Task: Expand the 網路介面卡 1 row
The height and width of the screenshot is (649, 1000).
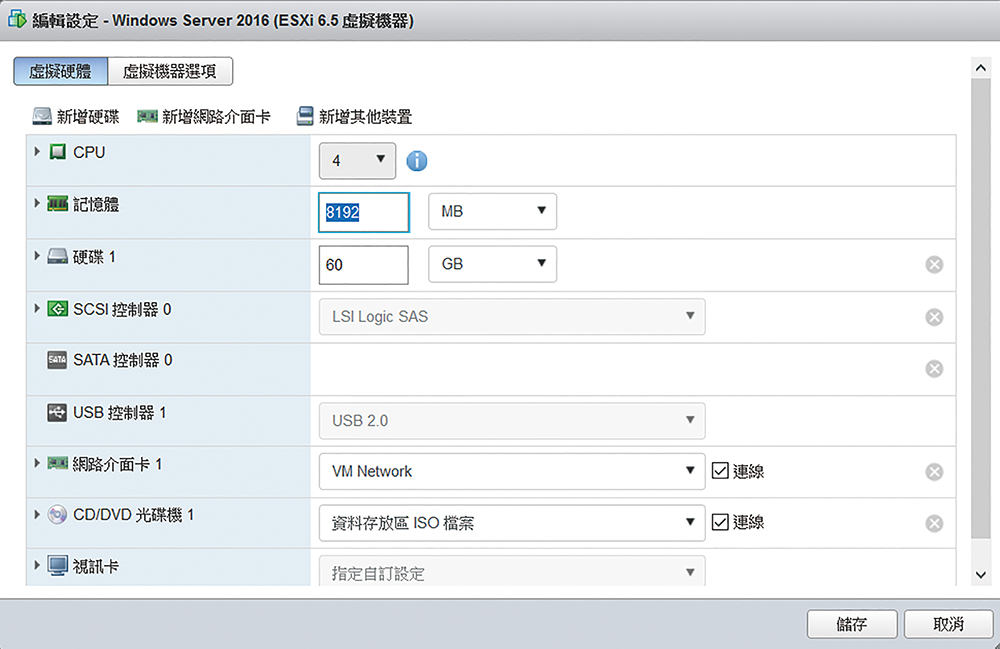Action: (x=37, y=463)
